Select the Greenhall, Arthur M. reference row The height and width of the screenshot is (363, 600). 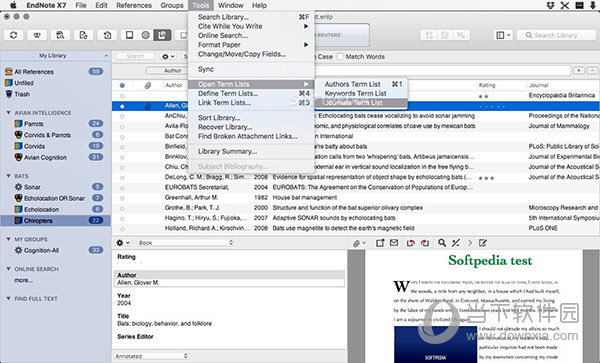356,198
